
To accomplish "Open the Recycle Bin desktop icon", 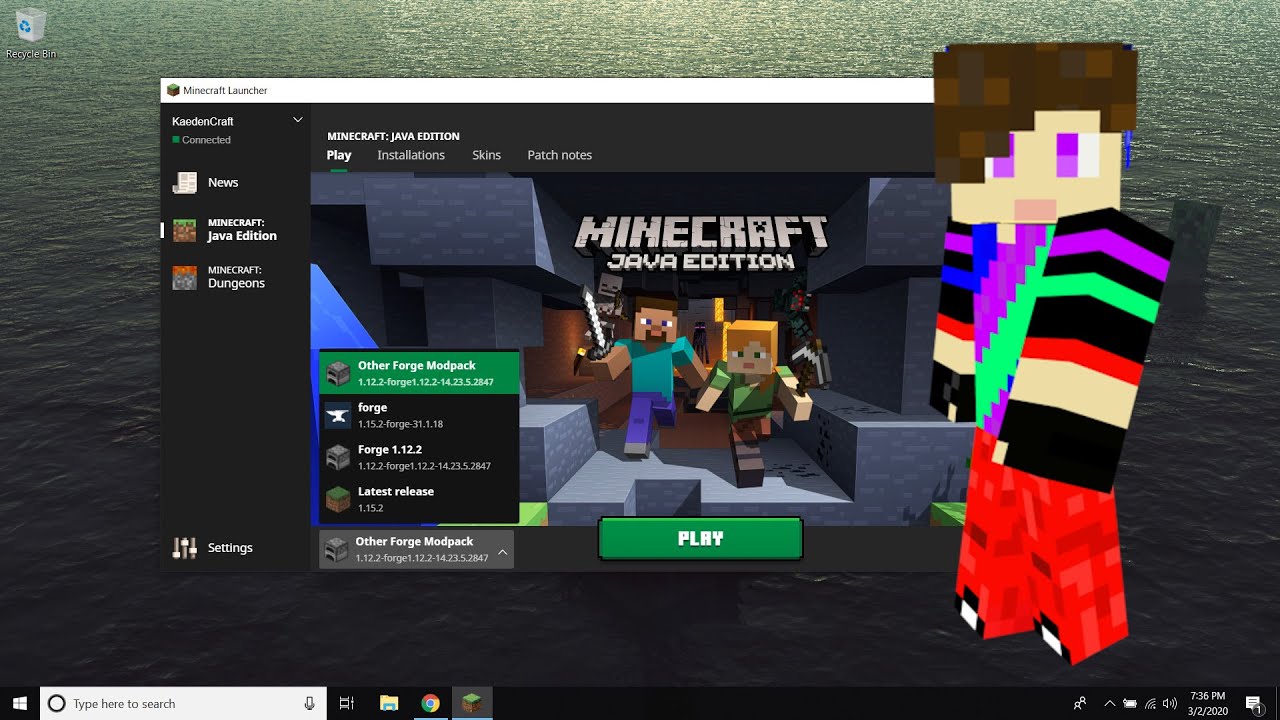I will [x=31, y=33].
